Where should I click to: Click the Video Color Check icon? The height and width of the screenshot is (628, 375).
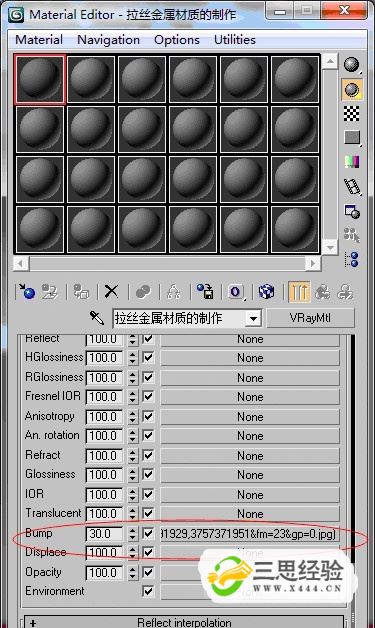click(352, 162)
